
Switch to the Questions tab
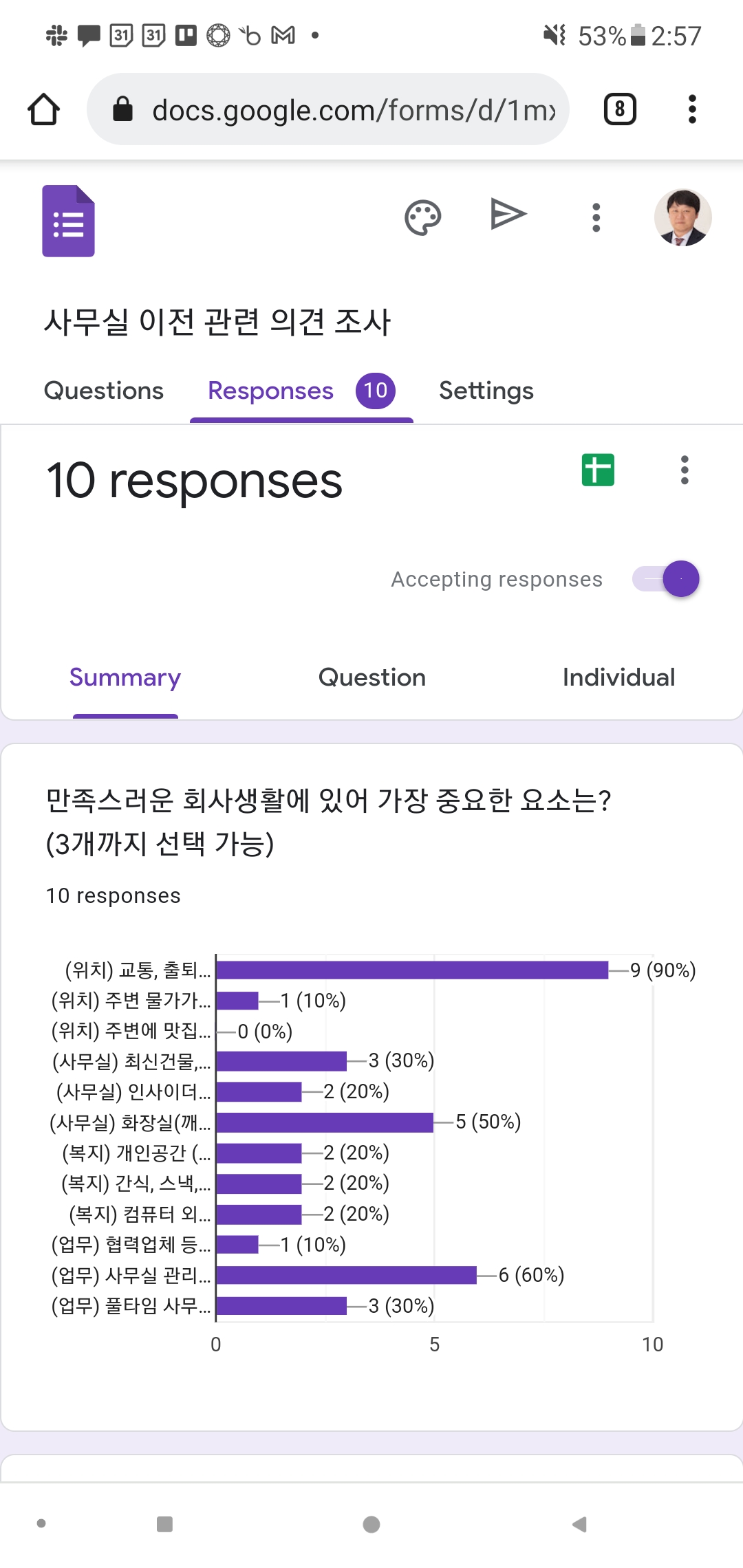(x=104, y=391)
